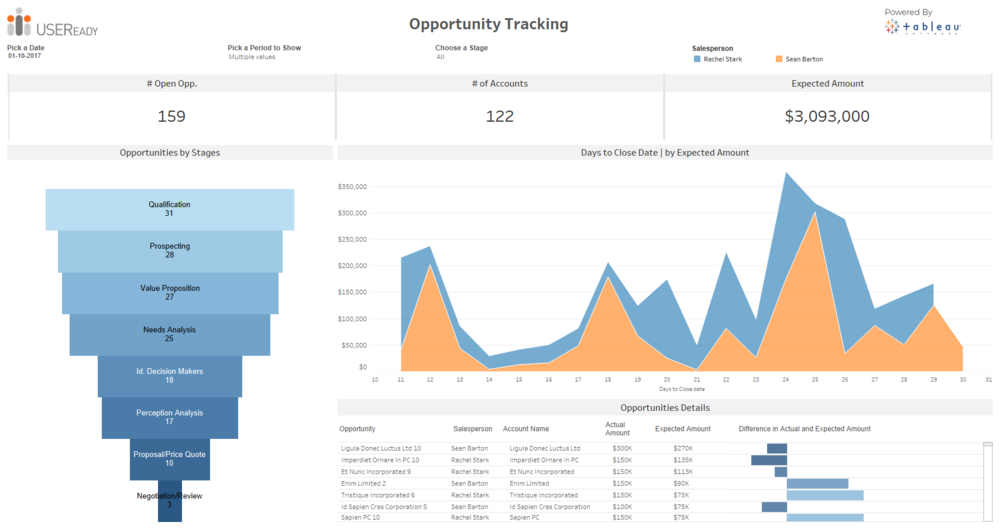This screenshot has width=1000, height=529.
Task: Click the Expected Amount column header
Action: pyautogui.click(x=682, y=429)
